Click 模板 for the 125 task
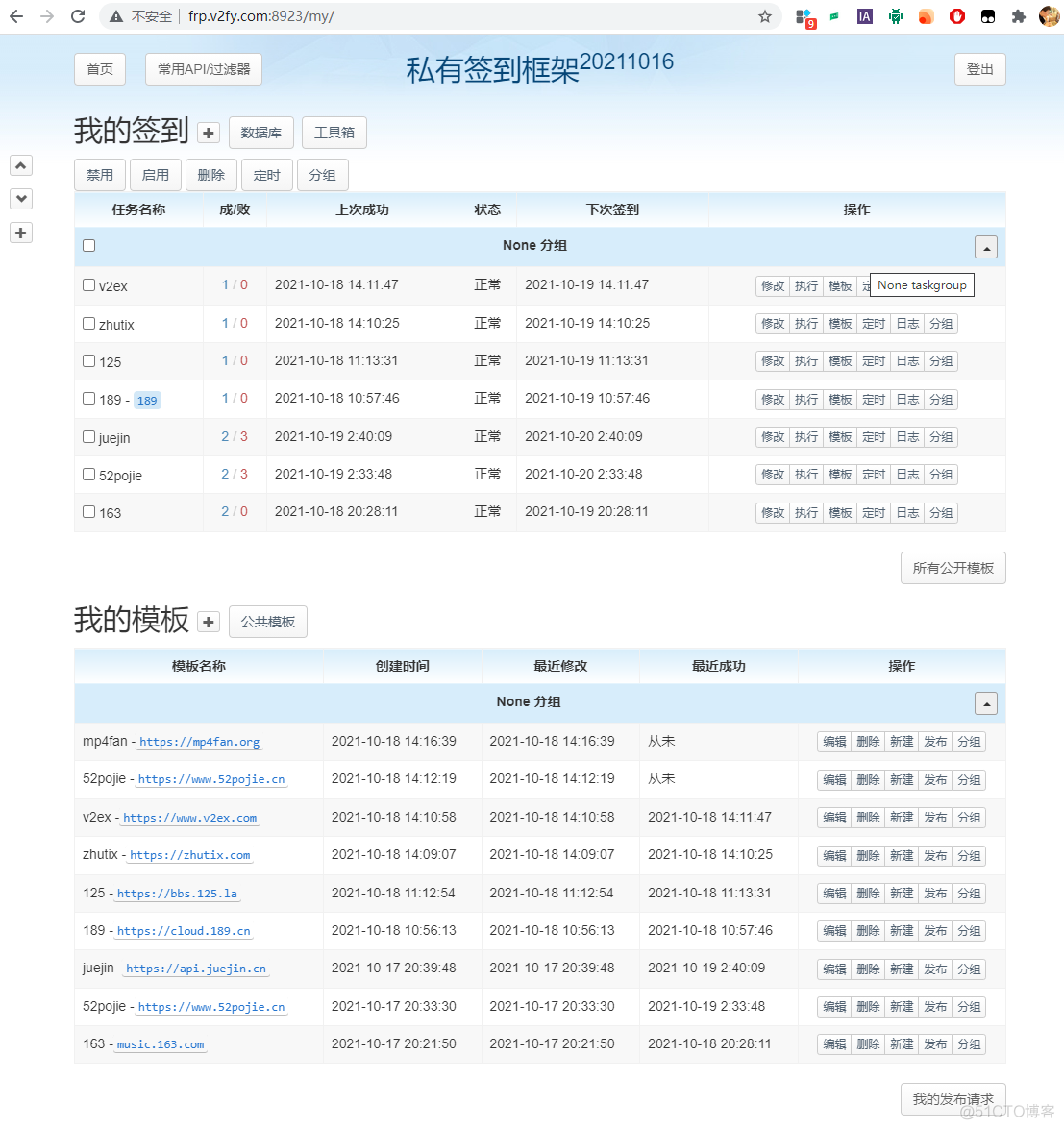This screenshot has width=1064, height=1129. point(840,361)
